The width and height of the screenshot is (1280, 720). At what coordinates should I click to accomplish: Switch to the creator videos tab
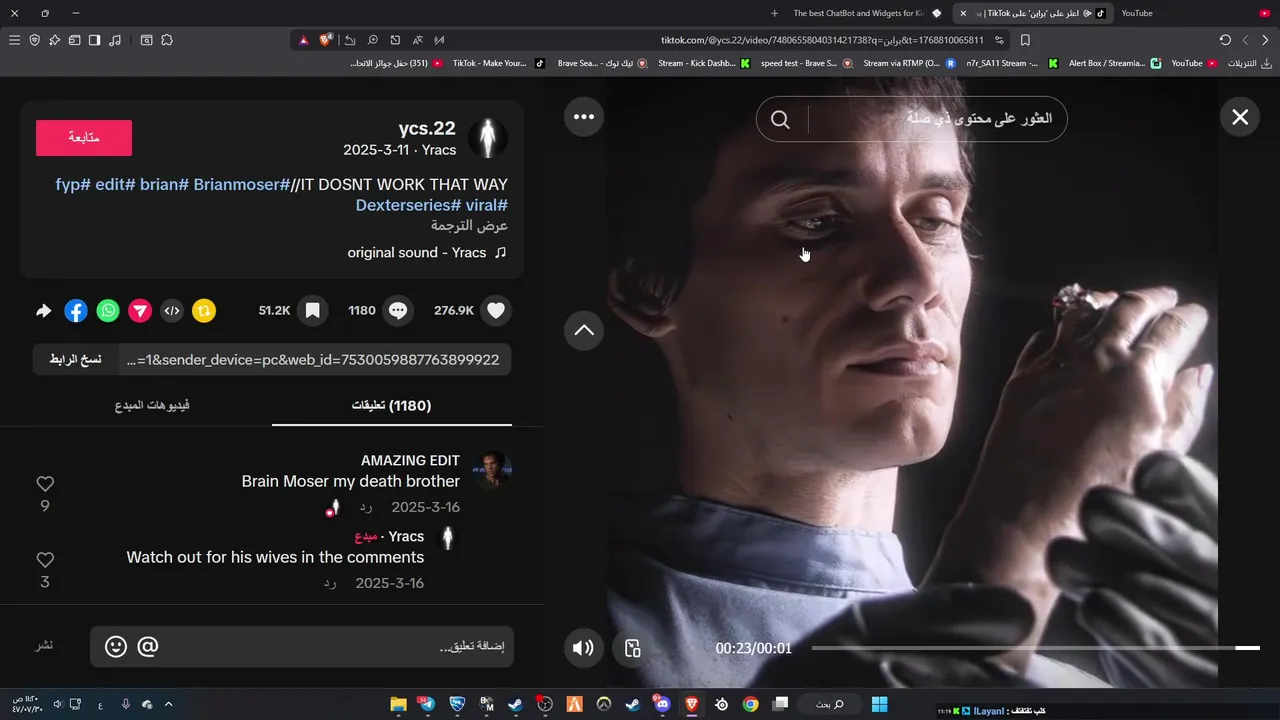click(x=152, y=405)
